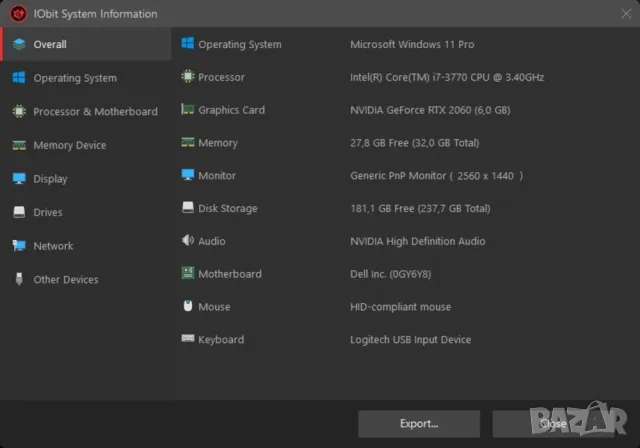Click the Memory label in the main list

coord(218,143)
